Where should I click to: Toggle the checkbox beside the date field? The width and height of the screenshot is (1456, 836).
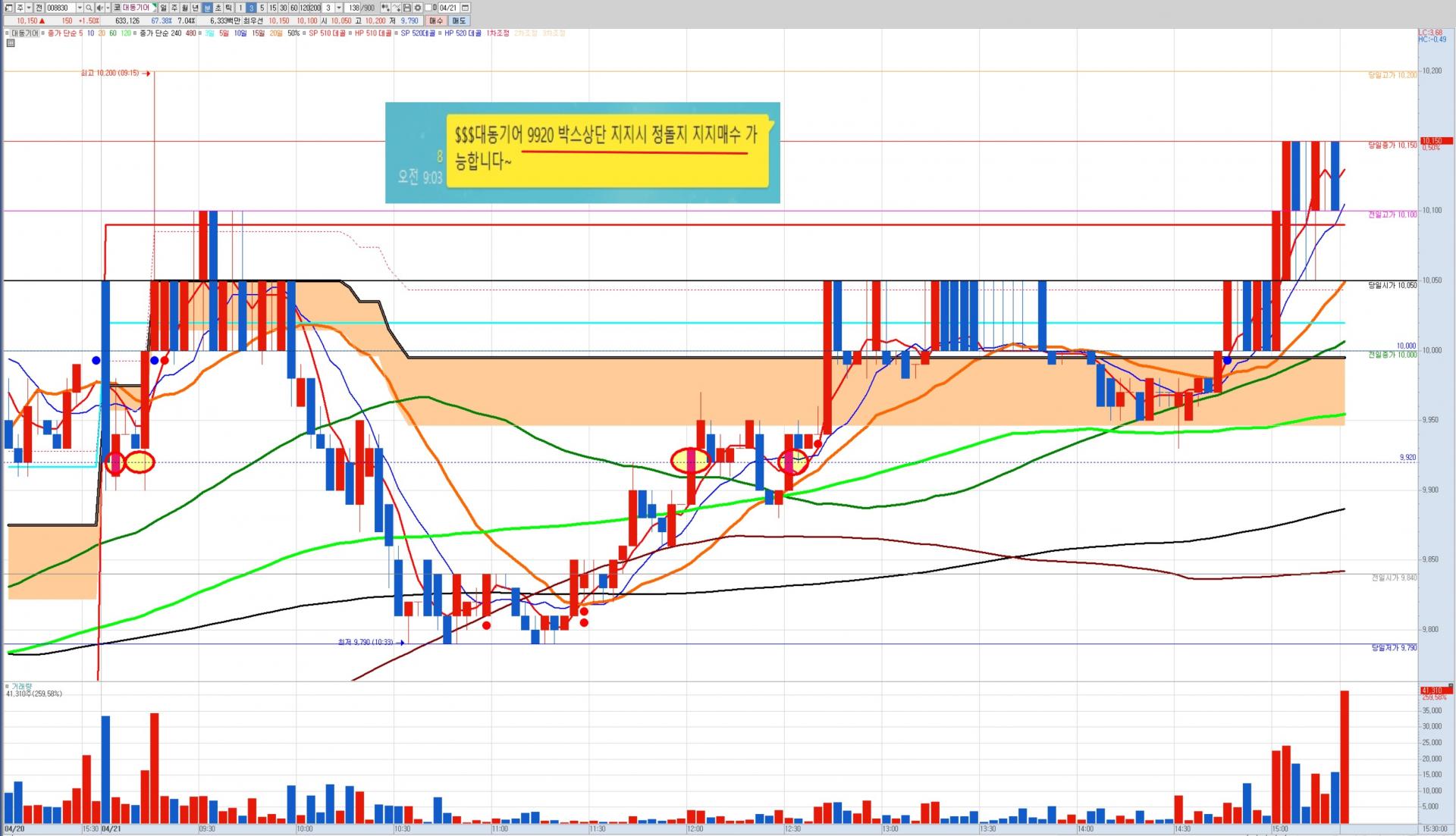click(x=428, y=8)
